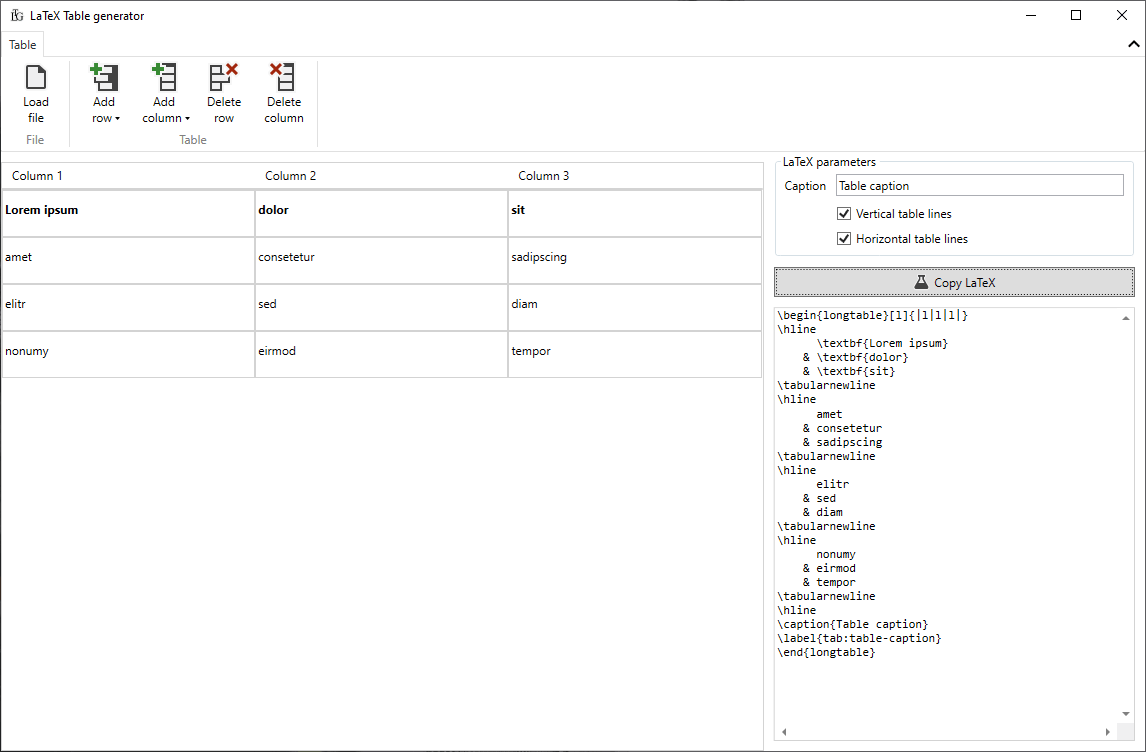The width and height of the screenshot is (1146, 752).
Task: Collapse the ribbon with the chevron
Action: (1133, 44)
